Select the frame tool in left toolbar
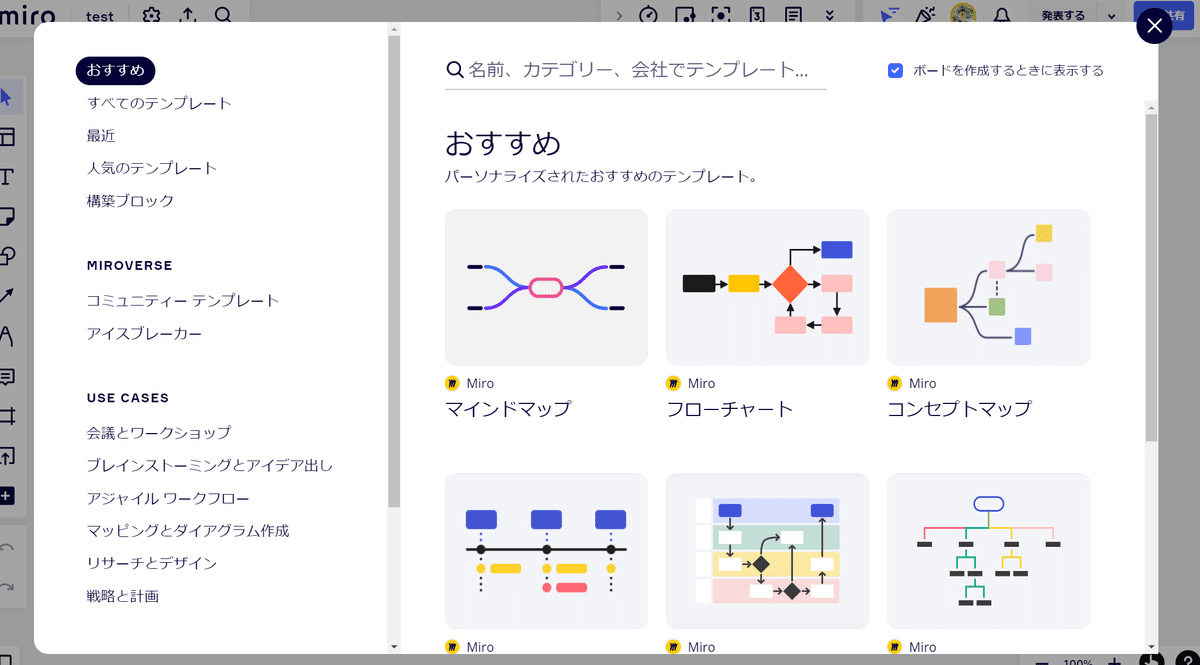The height and width of the screenshot is (665, 1200). click(x=7, y=416)
